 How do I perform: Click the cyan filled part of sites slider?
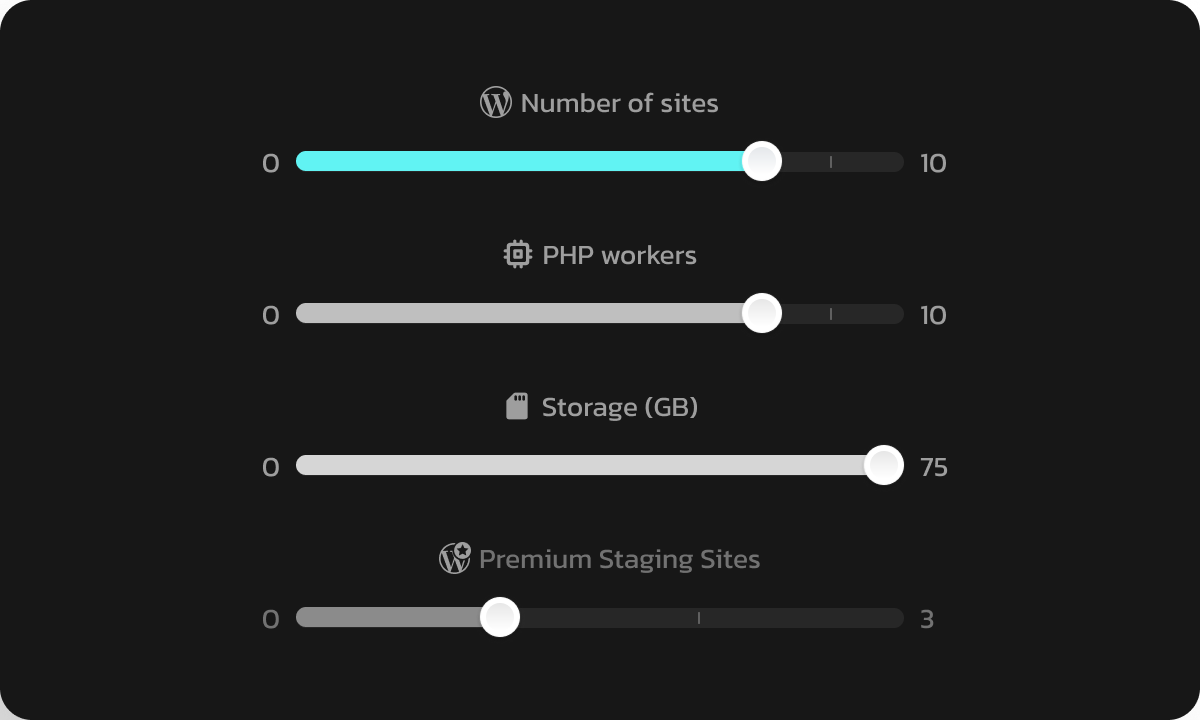[x=520, y=161]
